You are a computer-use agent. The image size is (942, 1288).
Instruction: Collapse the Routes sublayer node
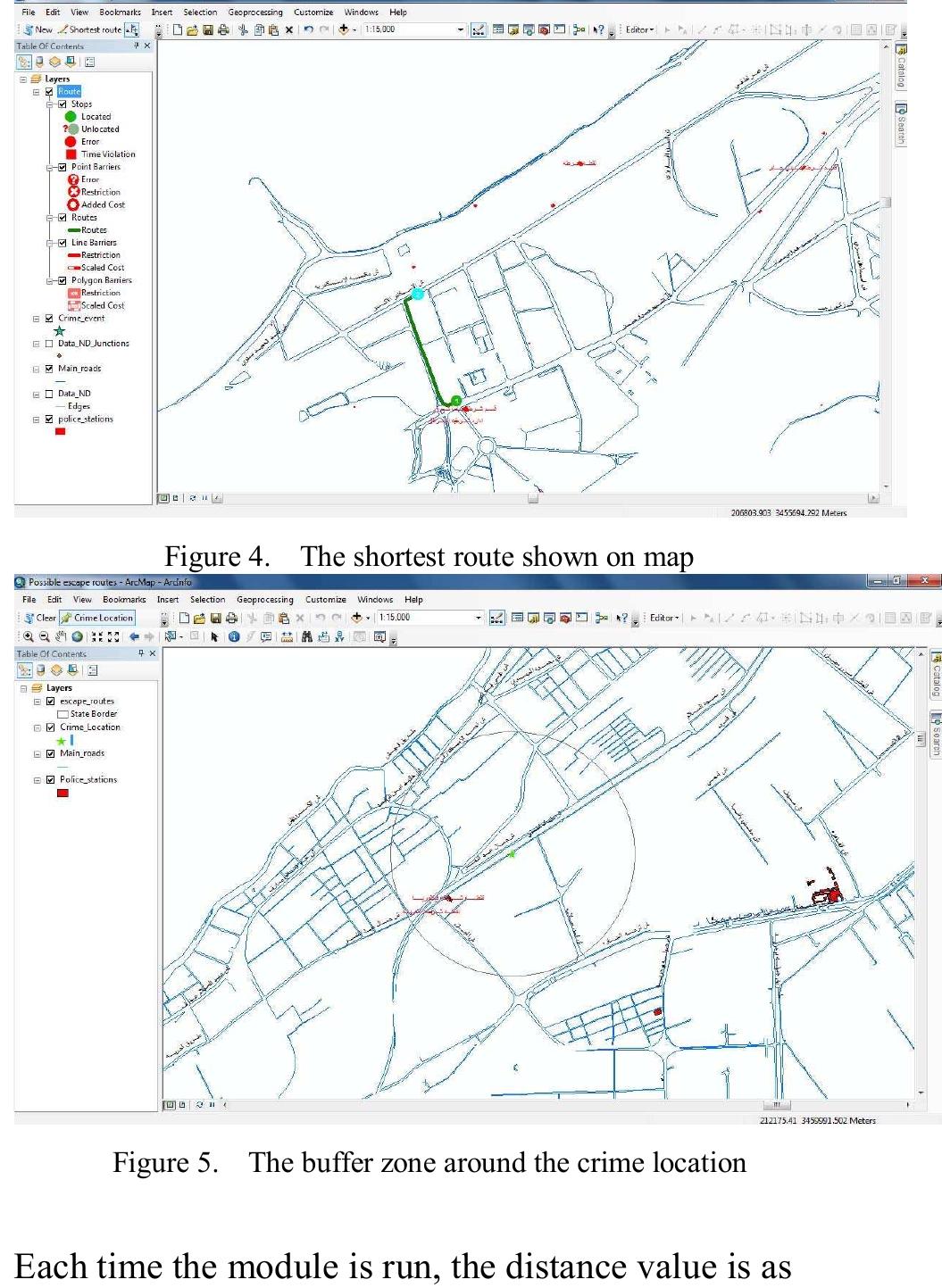(x=50, y=218)
